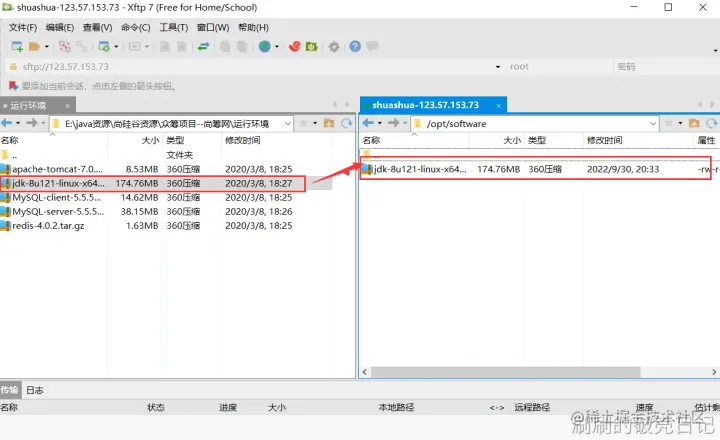Open the 窗口(W) menu
The width and height of the screenshot is (720, 440).
[x=213, y=28]
